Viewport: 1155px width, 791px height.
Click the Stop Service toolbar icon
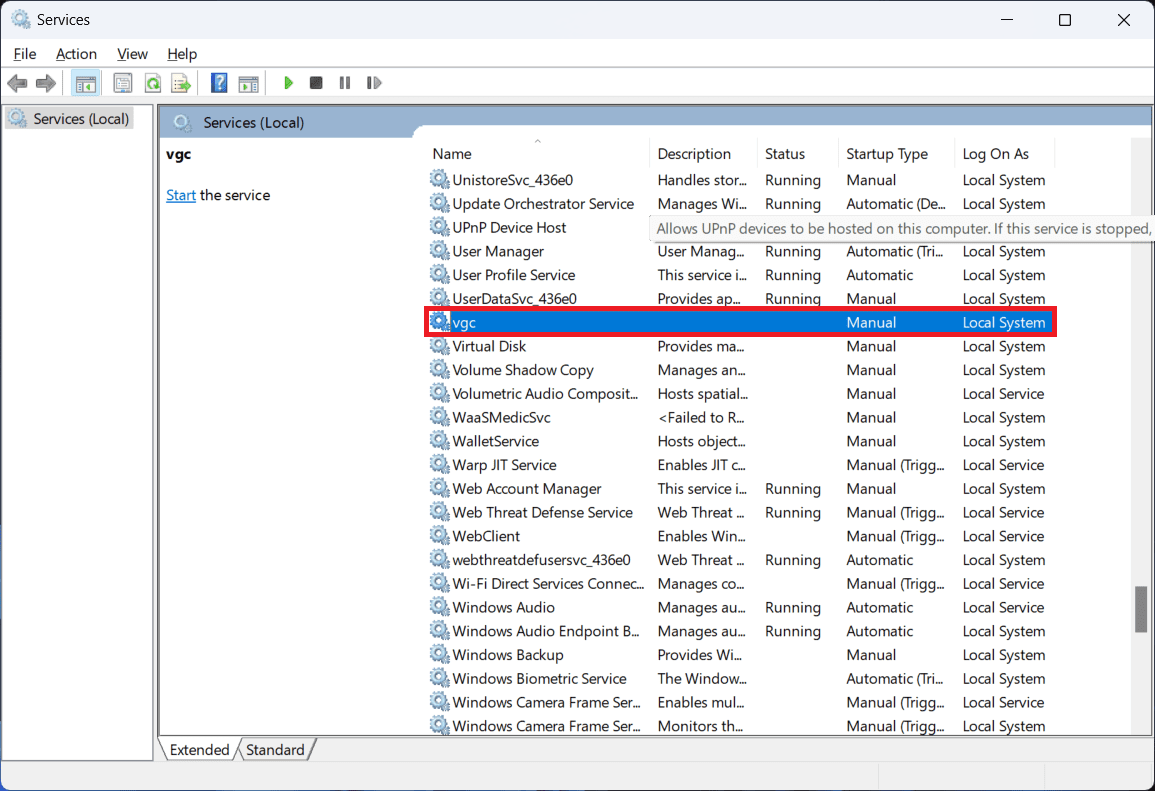316,83
